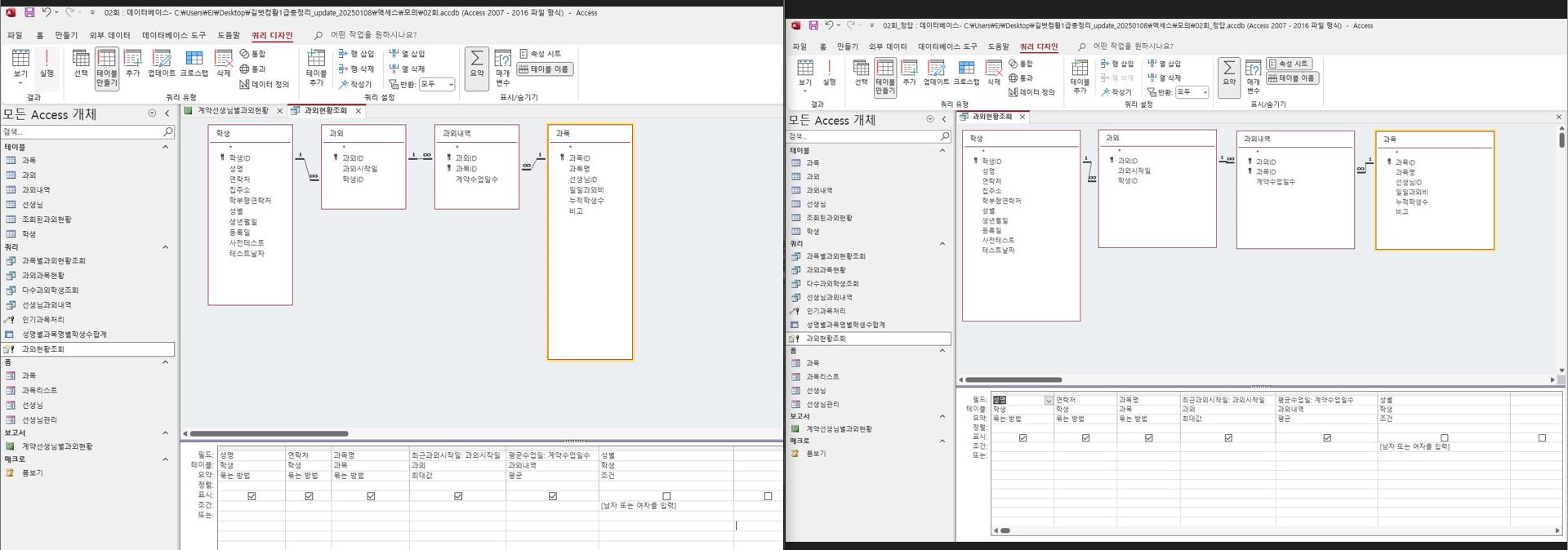Screen dimensions: 1568x550
Task: Click the navigation pane search box in left window
Action: [82, 131]
